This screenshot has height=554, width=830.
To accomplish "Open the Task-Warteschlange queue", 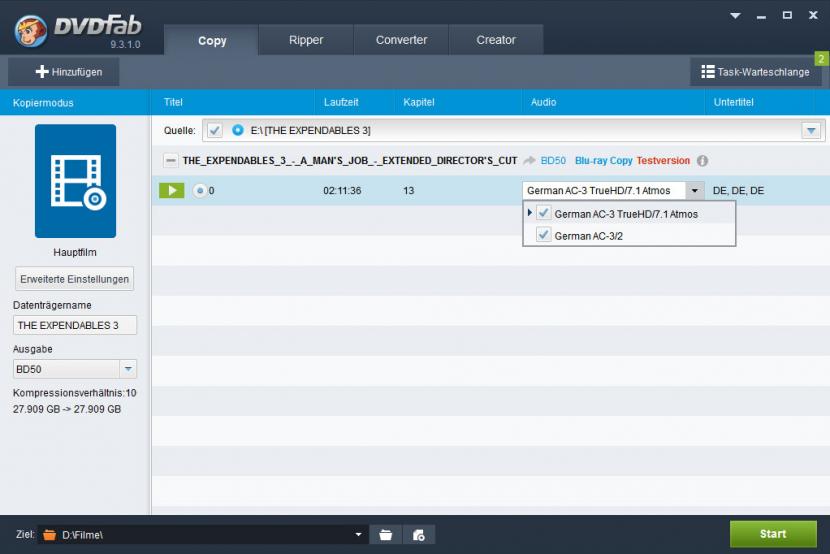I will [x=755, y=72].
